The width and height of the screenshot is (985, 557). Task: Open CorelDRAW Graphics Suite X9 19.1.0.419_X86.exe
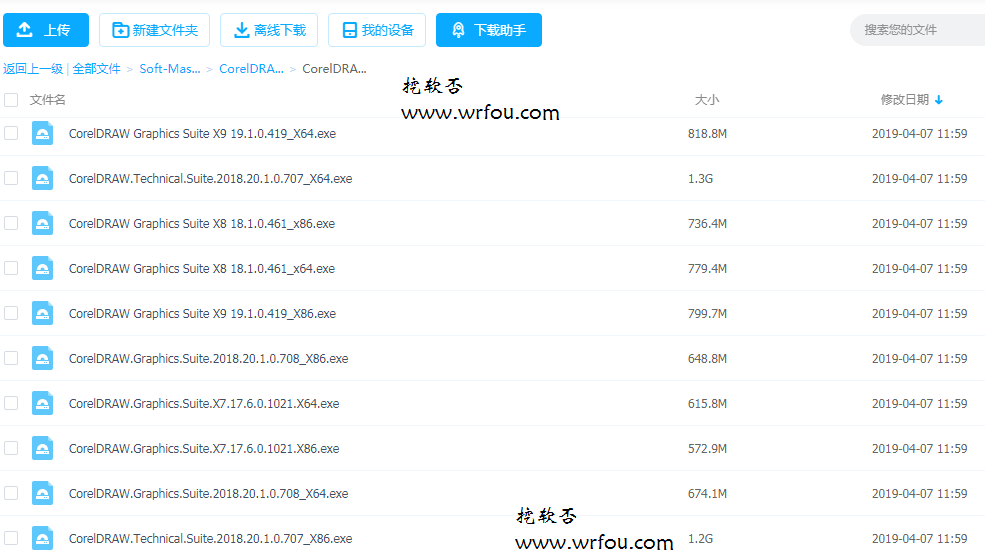202,314
